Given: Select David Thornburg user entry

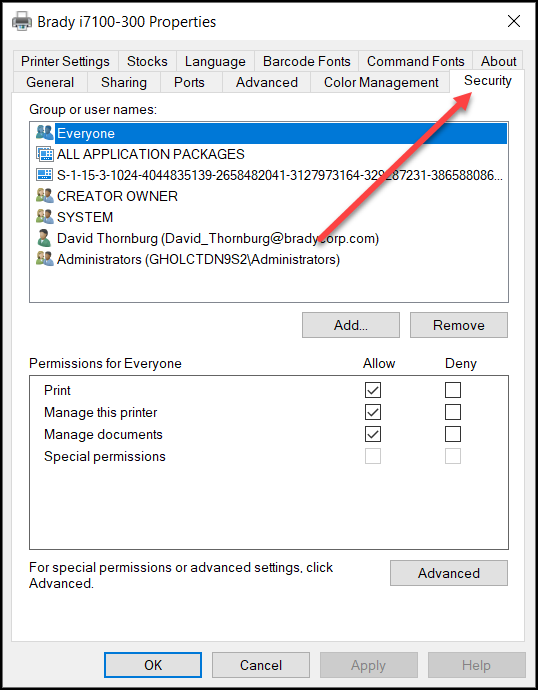Looking at the screenshot, I should point(269,238).
